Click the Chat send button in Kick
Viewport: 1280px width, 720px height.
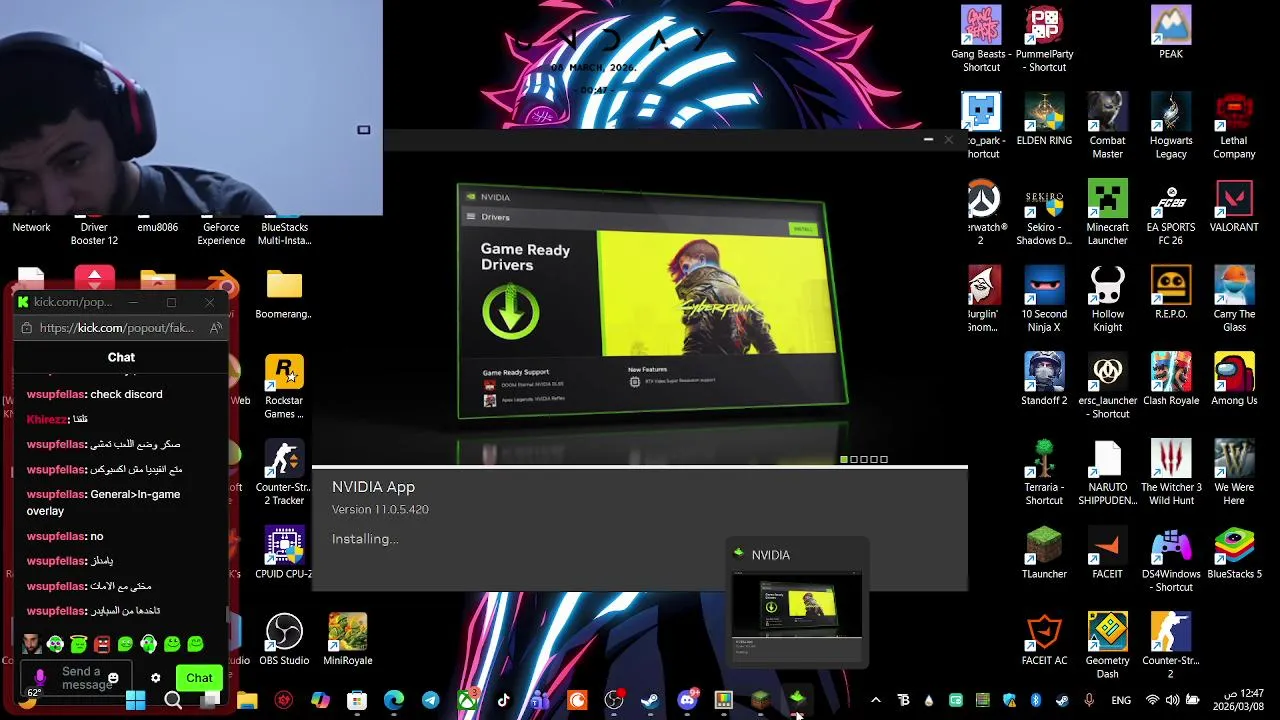pyautogui.click(x=199, y=678)
